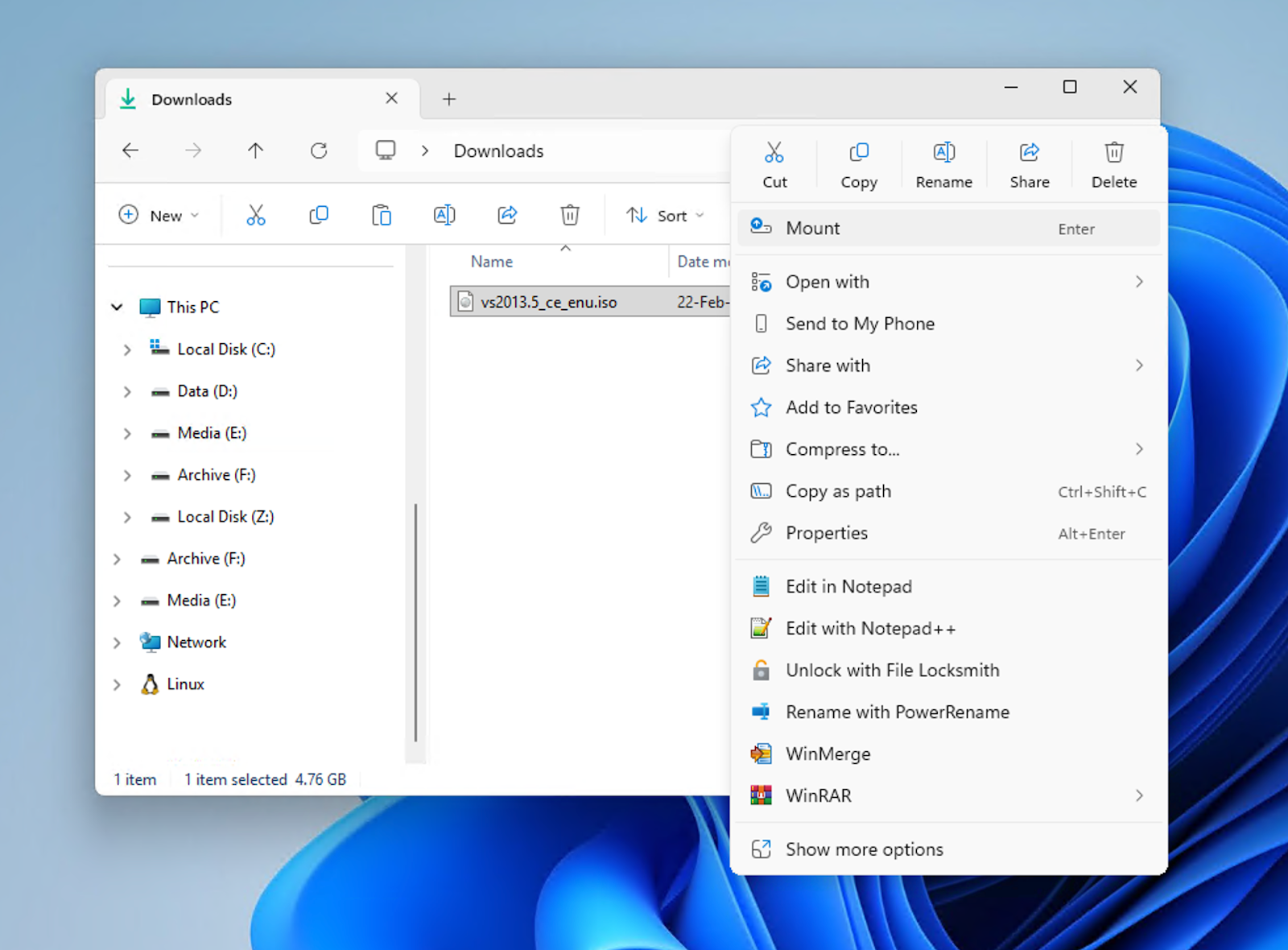
Task: Click the New button dropdown
Action: pos(159,215)
